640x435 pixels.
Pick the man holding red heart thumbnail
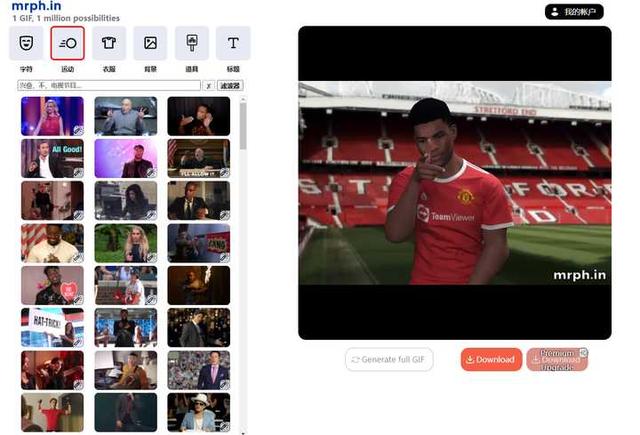(x=52, y=286)
